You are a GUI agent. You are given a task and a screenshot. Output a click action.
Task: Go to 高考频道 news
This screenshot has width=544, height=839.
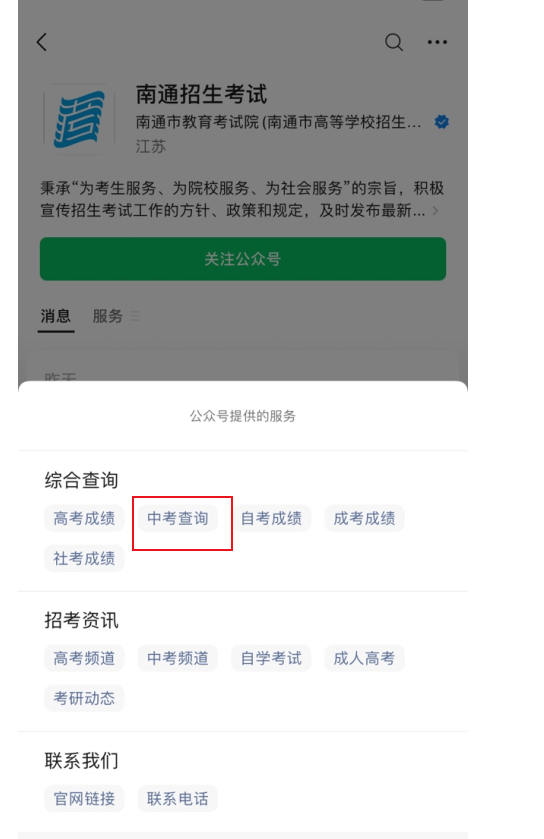(84, 658)
